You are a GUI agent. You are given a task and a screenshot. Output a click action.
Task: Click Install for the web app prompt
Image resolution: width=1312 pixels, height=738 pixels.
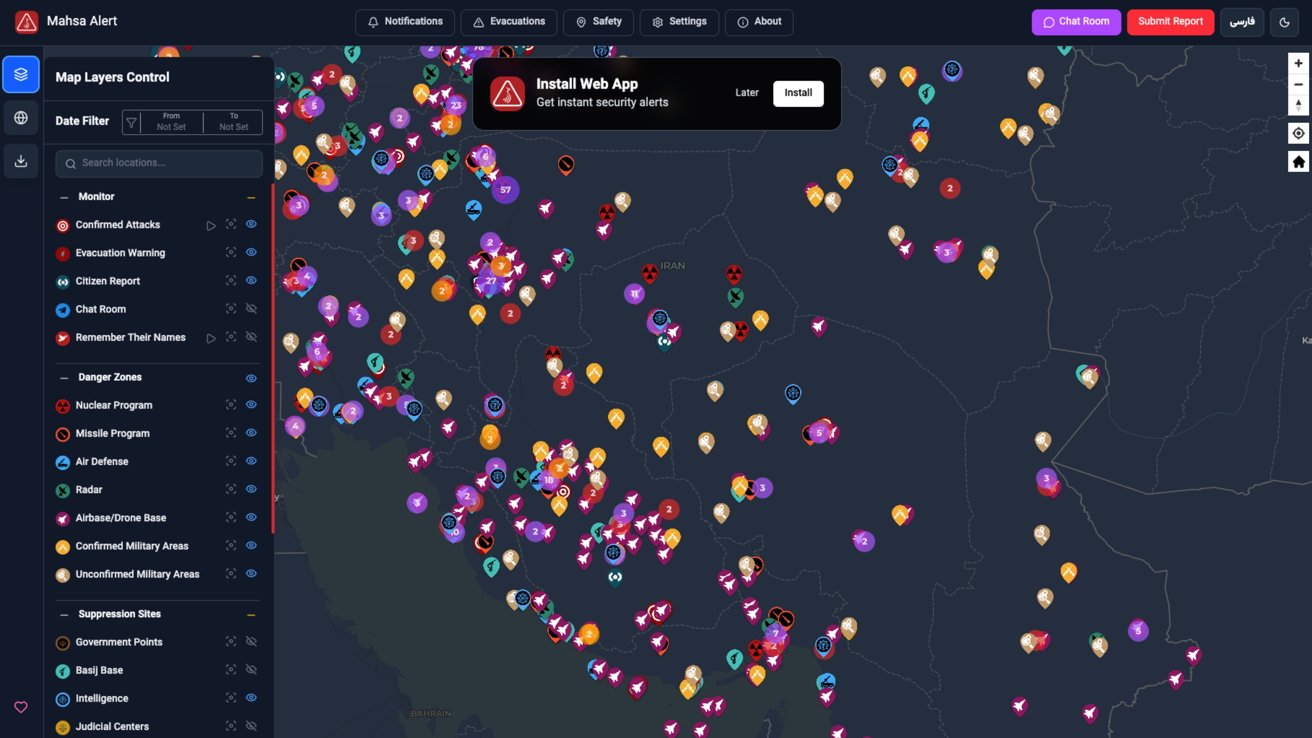pos(797,92)
